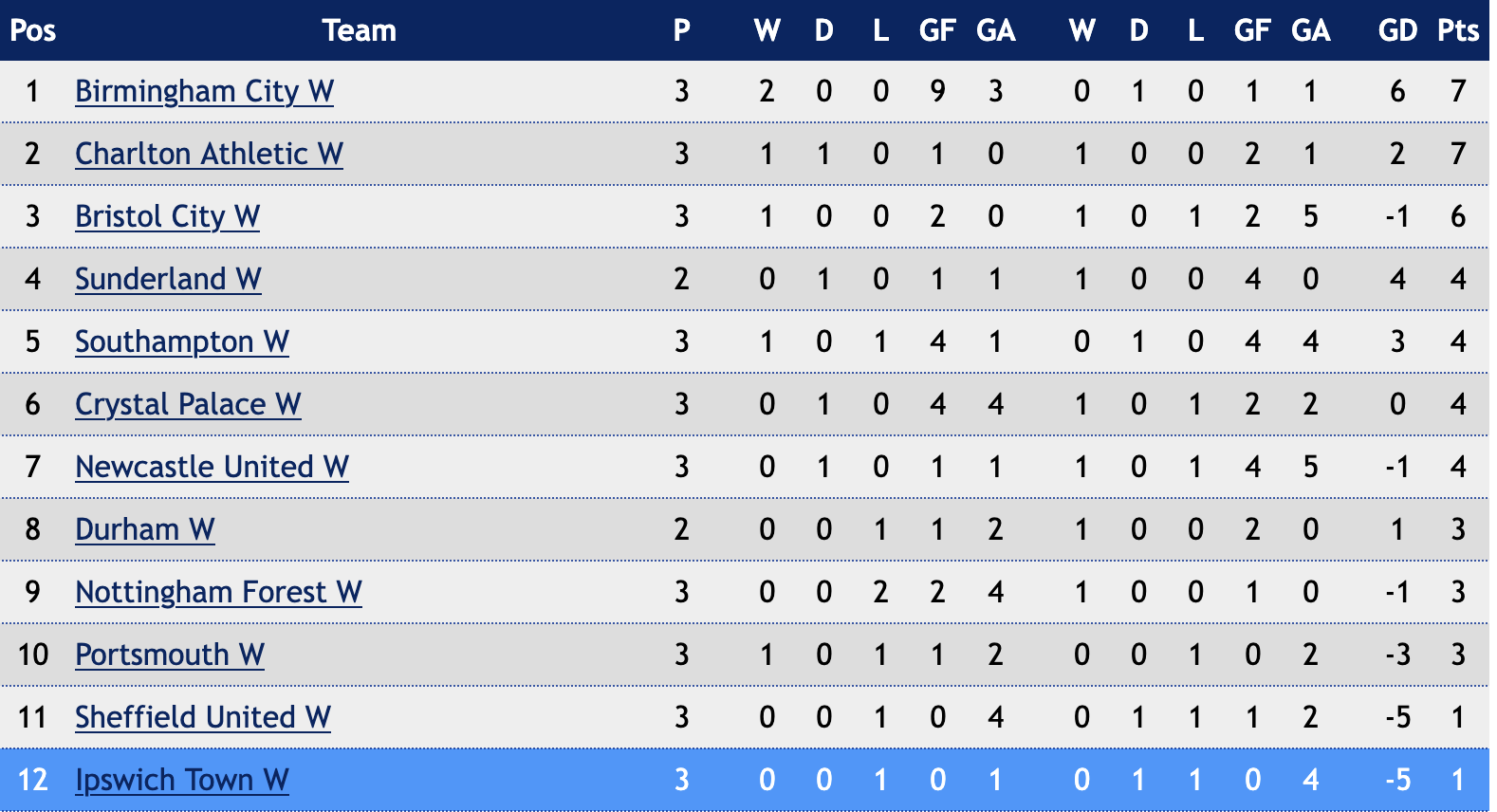The height and width of the screenshot is (812, 1497).
Task: Open the Birmingham City W team link
Action: tap(204, 91)
